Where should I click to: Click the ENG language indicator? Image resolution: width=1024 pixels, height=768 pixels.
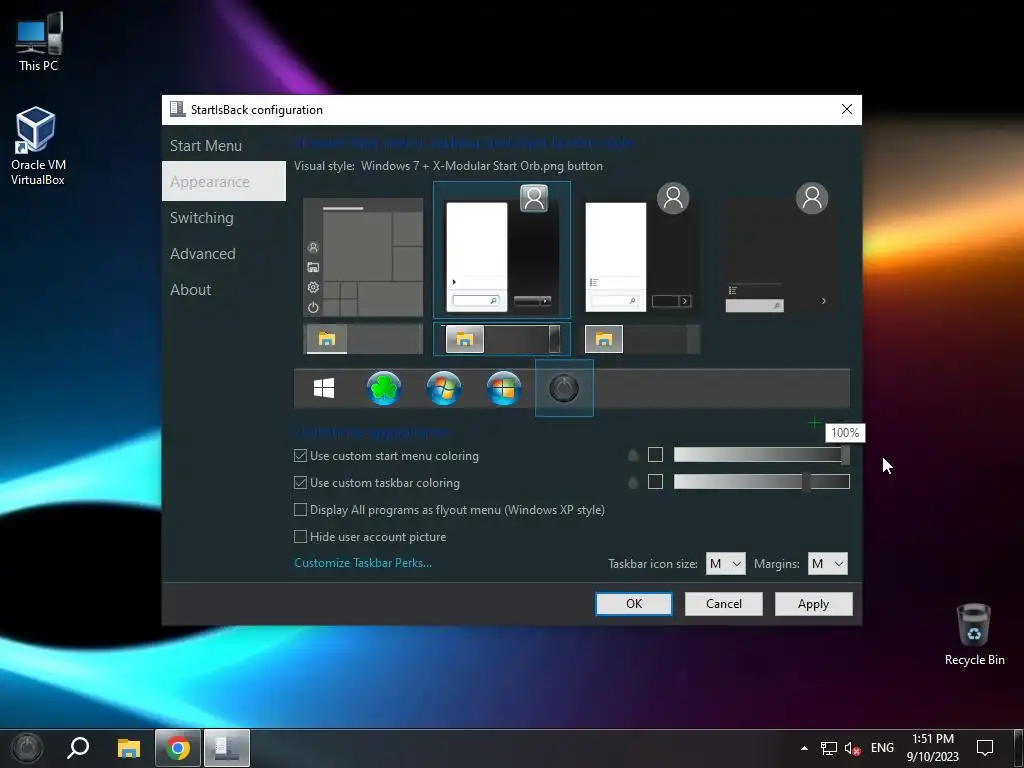[x=882, y=748]
